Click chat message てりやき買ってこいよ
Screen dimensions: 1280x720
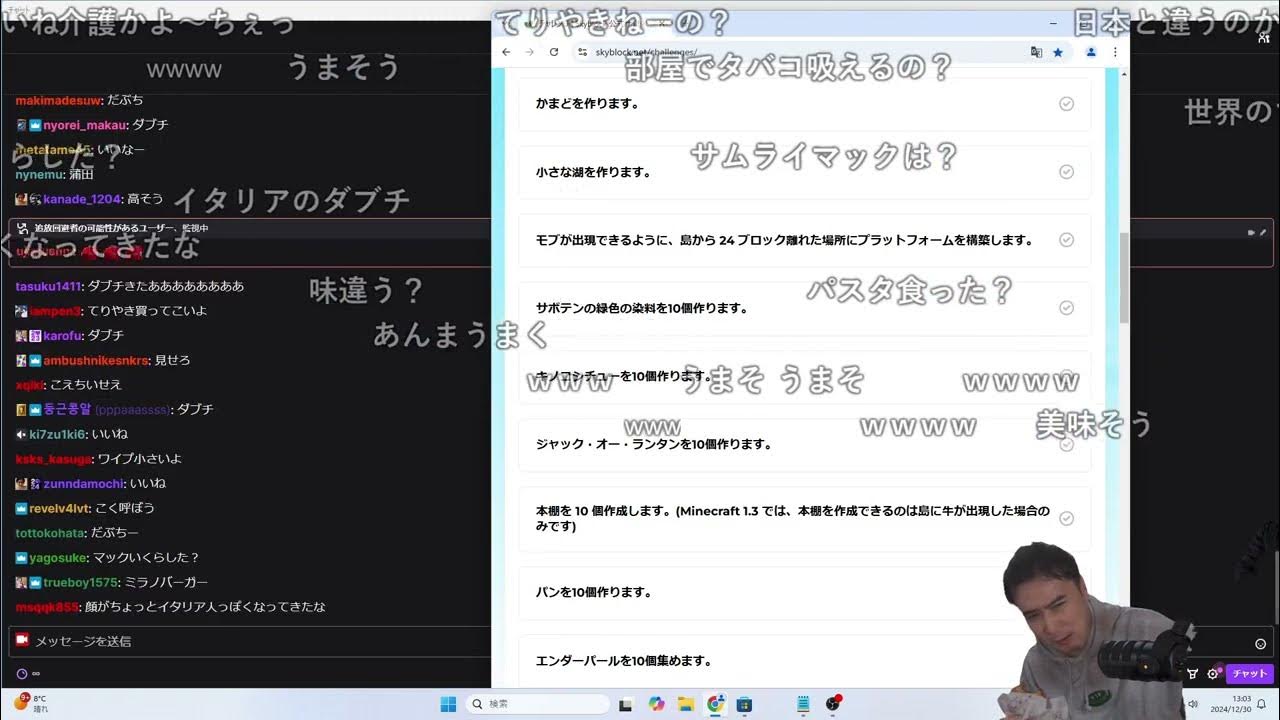coord(148,311)
